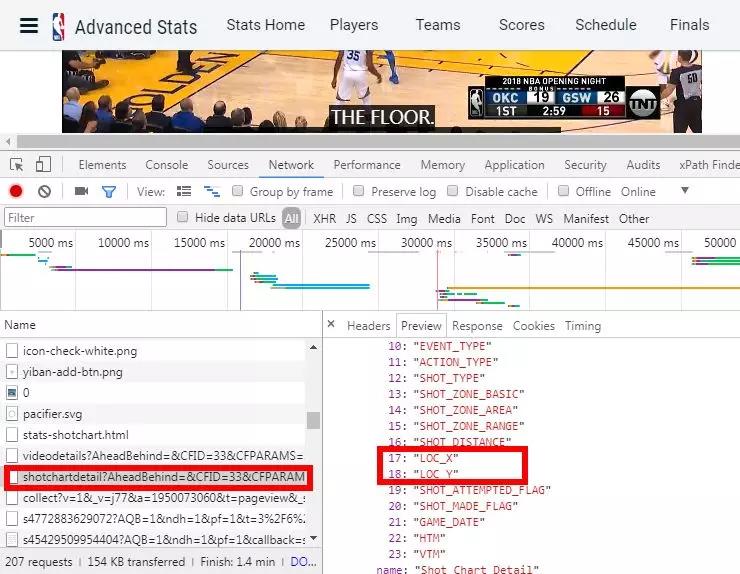Open the Security tab
Image resolution: width=740 pixels, height=574 pixels.
point(585,165)
